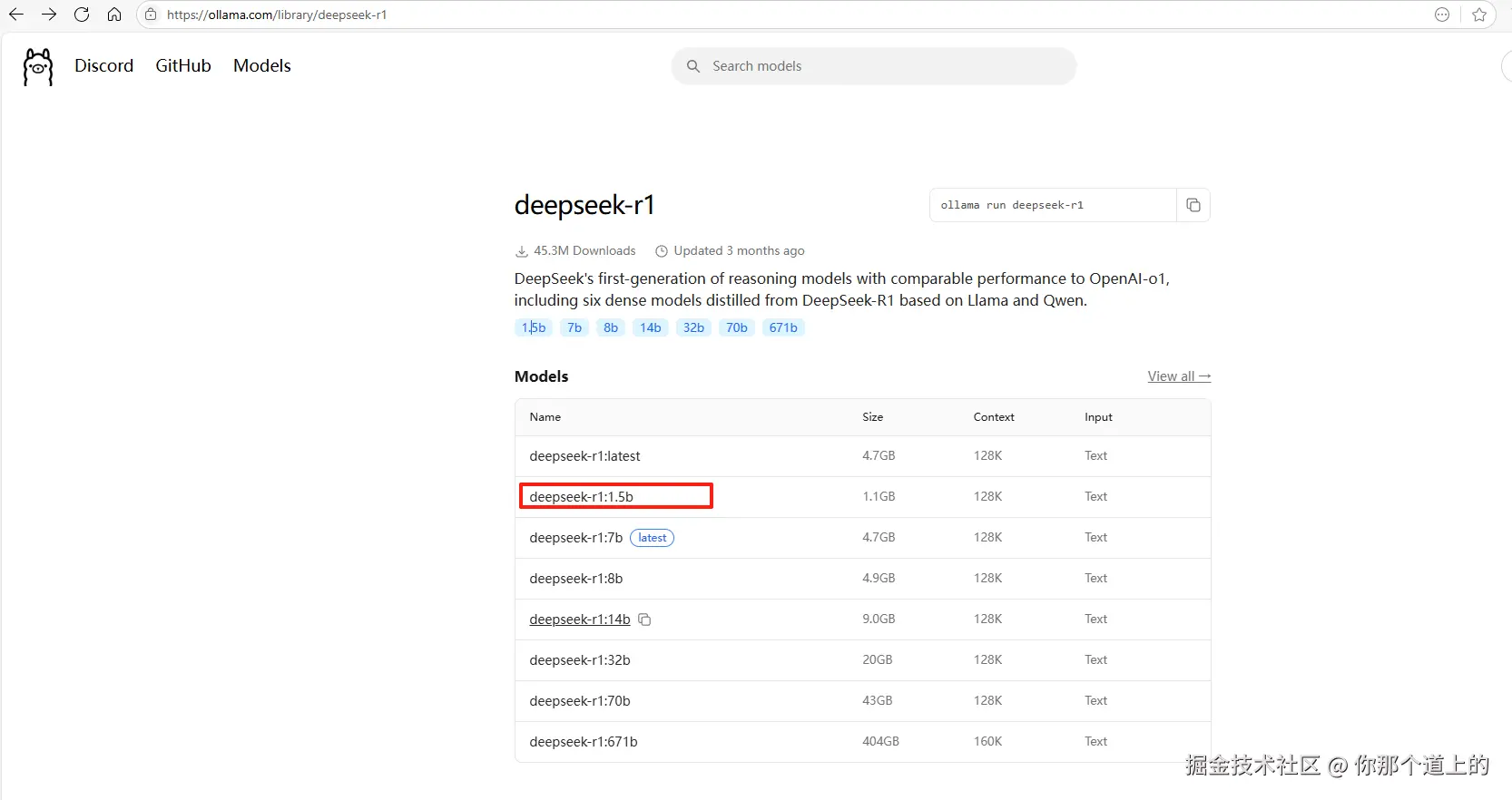Click the 160K context cell
1512x800 pixels.
click(987, 742)
